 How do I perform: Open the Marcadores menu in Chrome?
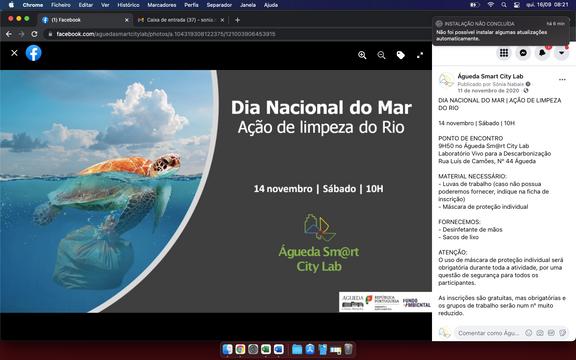162,5
